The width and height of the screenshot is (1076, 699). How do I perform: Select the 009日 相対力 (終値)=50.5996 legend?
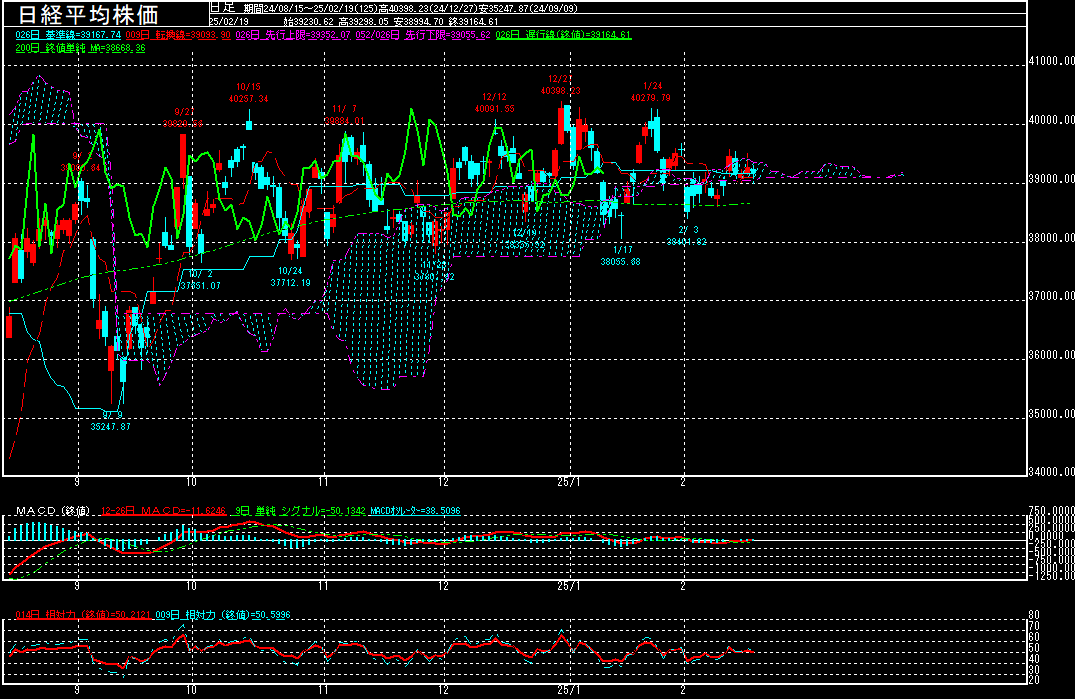pos(223,615)
